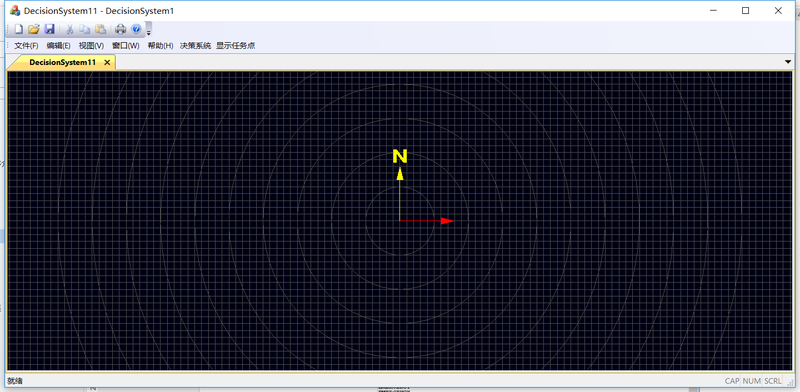Open the 编辑(E) menu
This screenshot has height=392, width=800.
59,45
